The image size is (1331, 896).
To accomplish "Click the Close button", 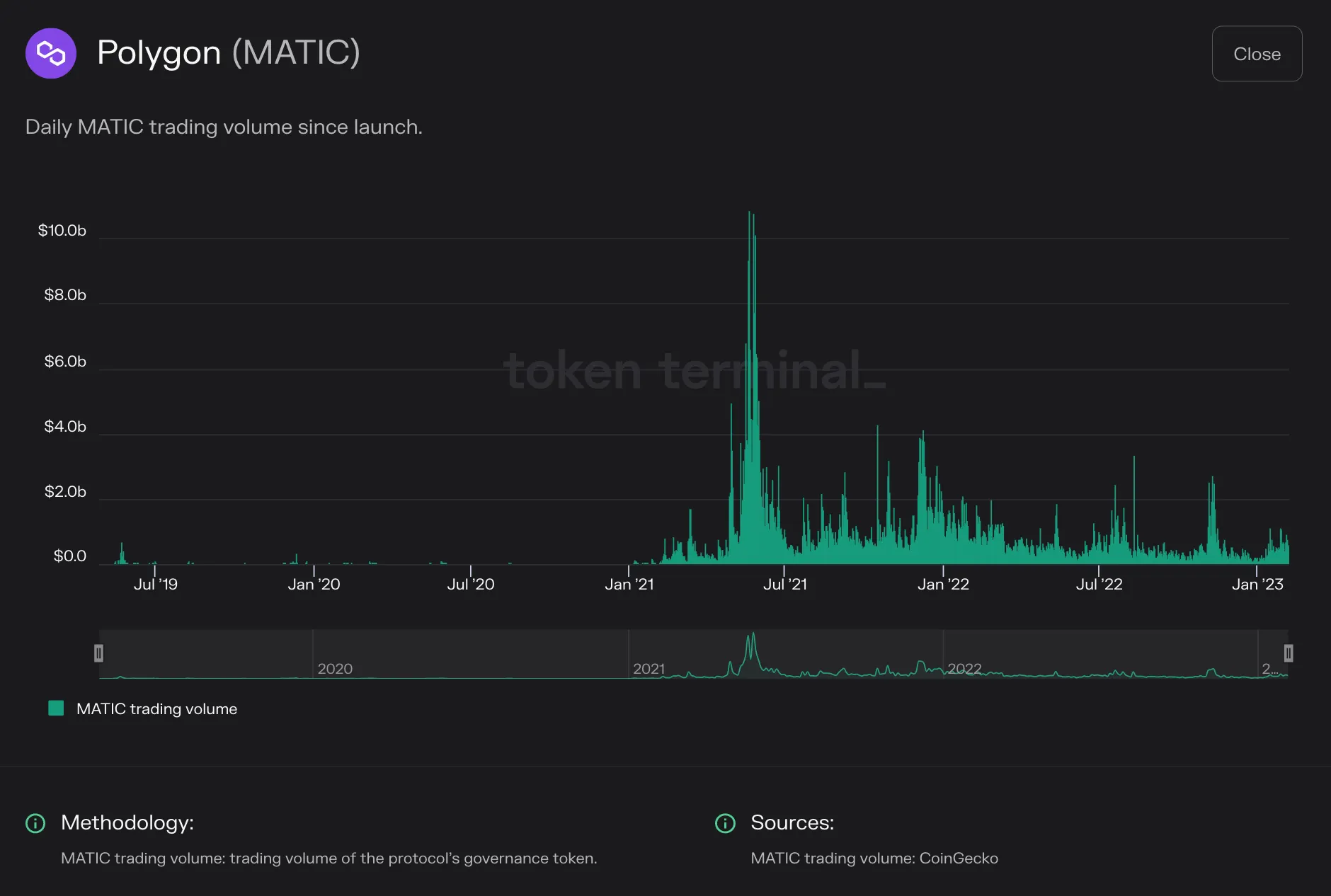I will click(1257, 54).
